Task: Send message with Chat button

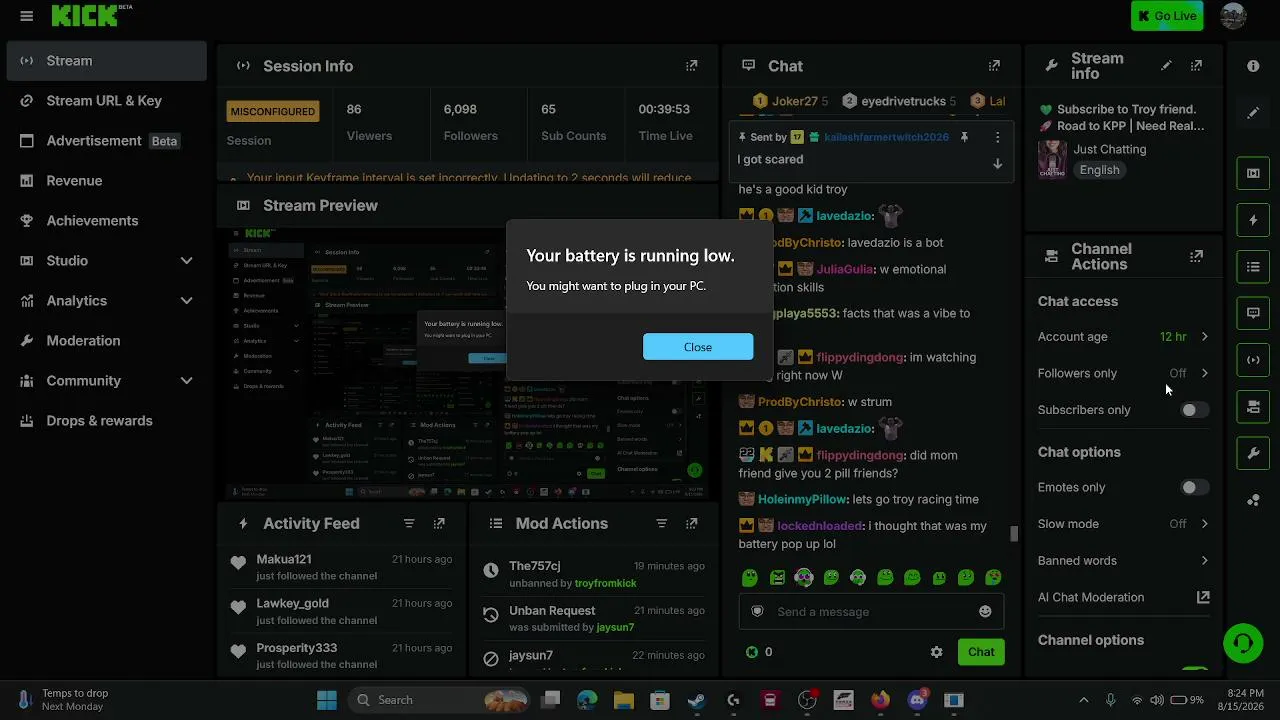Action: pos(981,652)
